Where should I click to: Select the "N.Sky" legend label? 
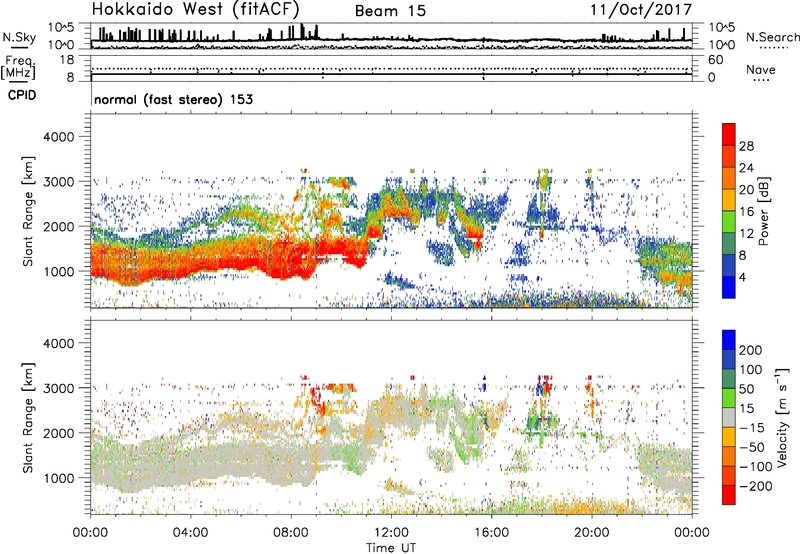coord(19,37)
